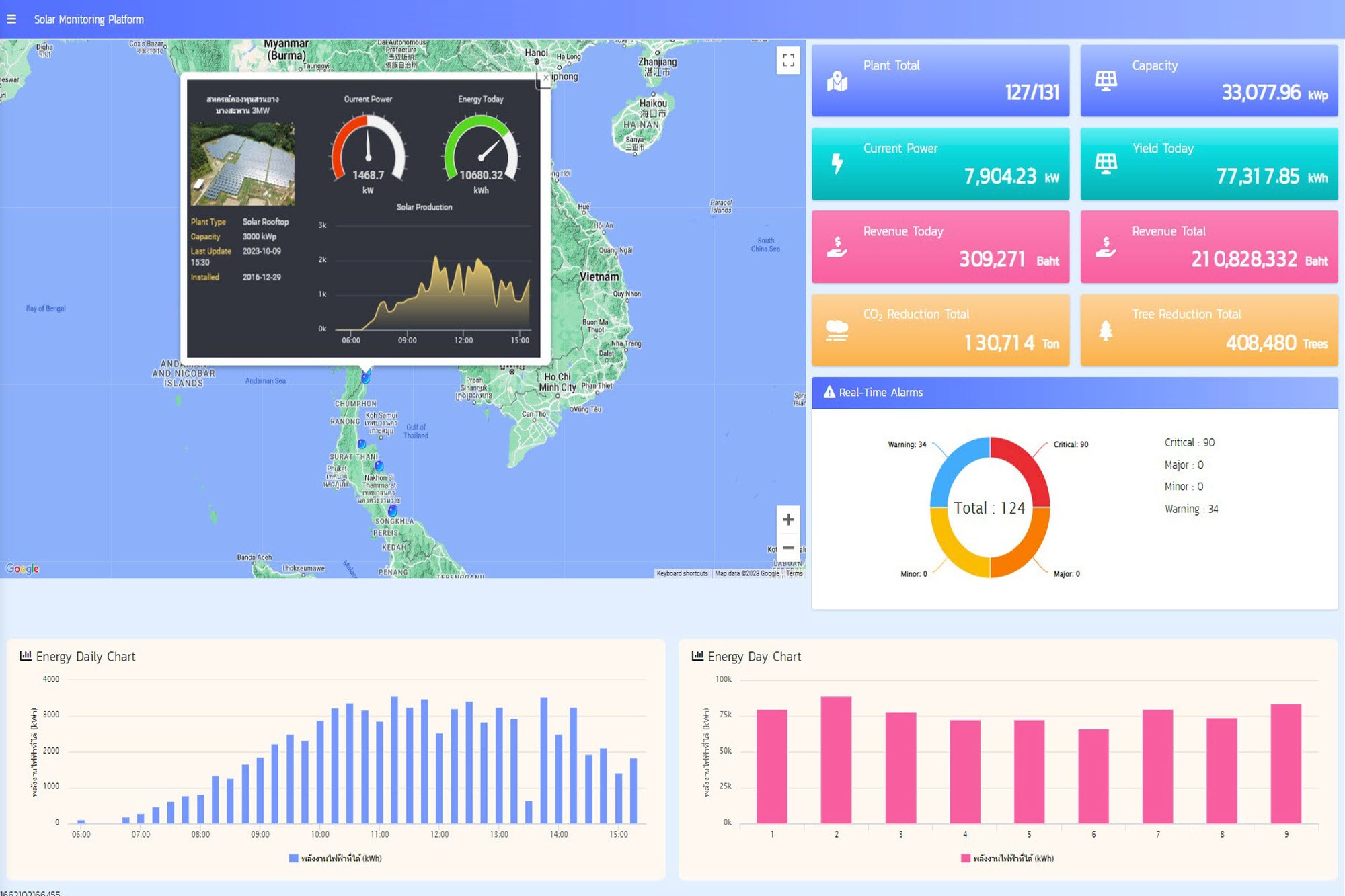Toggle the map fullscreen icon
1345x896 pixels.
click(x=788, y=60)
